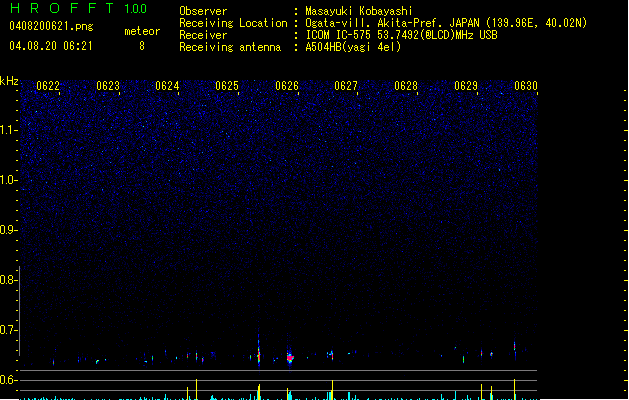Click the 0.7 frequency axis label
Image resolution: width=629 pixels, height=400 pixels.
[x=8, y=330]
